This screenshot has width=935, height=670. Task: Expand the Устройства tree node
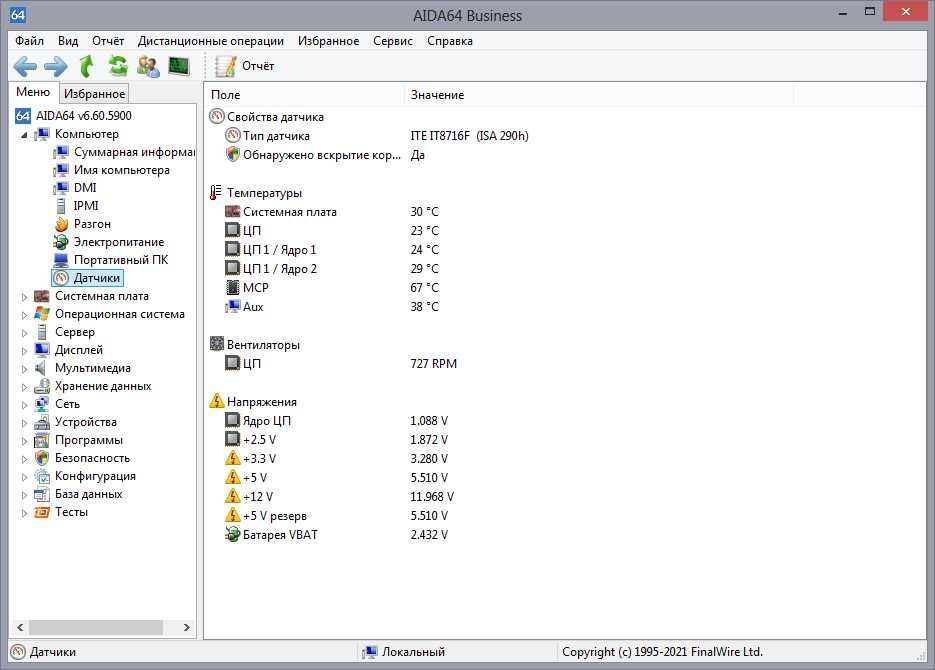point(24,423)
